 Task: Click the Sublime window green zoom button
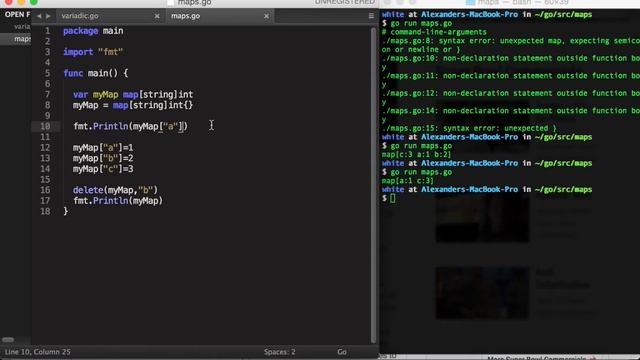click(33, 2)
